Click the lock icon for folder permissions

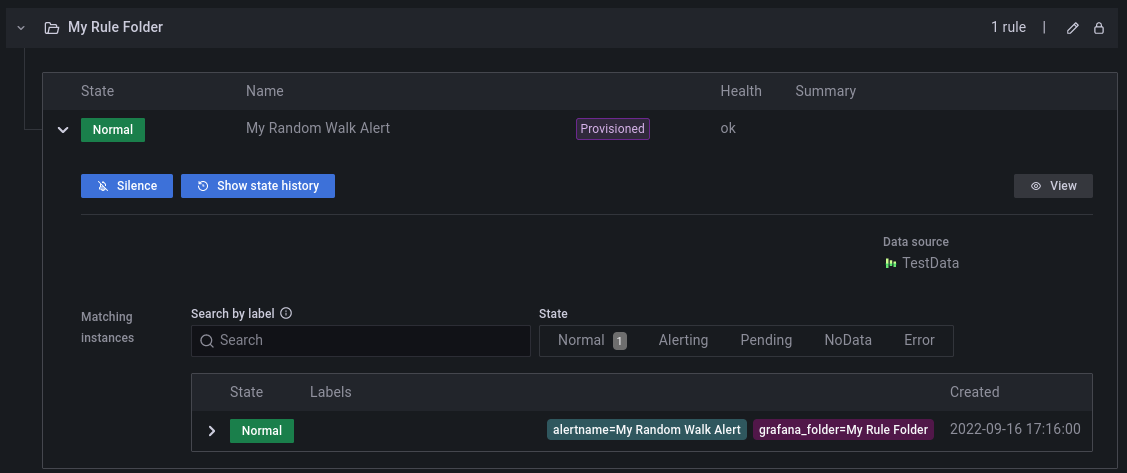pyautogui.click(x=1099, y=28)
